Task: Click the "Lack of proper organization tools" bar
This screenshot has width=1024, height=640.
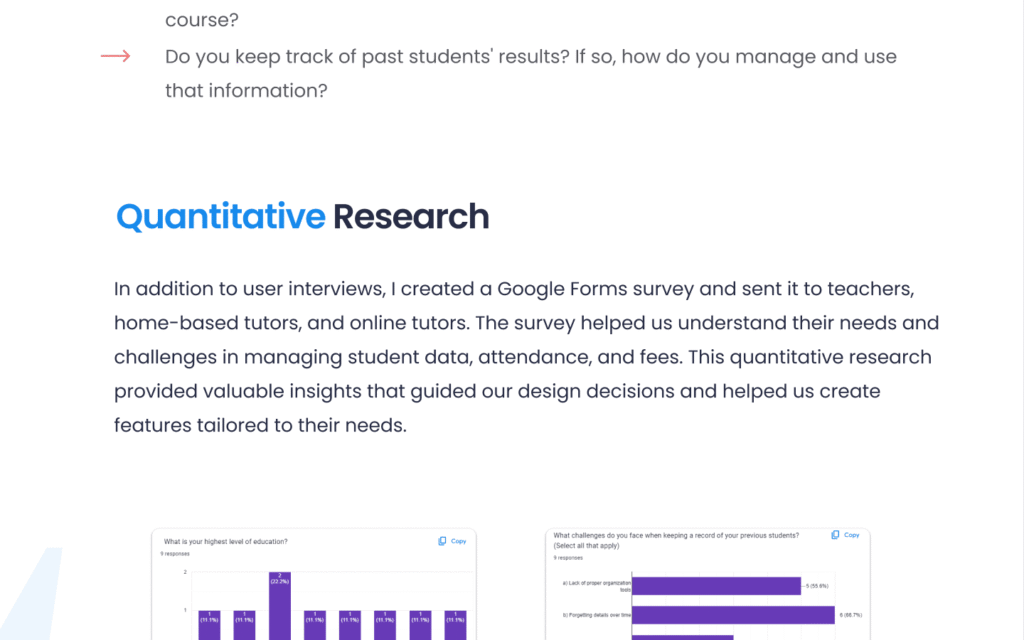Action: (x=717, y=585)
